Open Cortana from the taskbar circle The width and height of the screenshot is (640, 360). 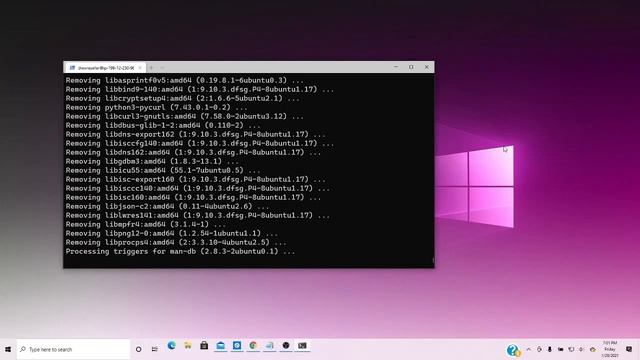point(139,349)
